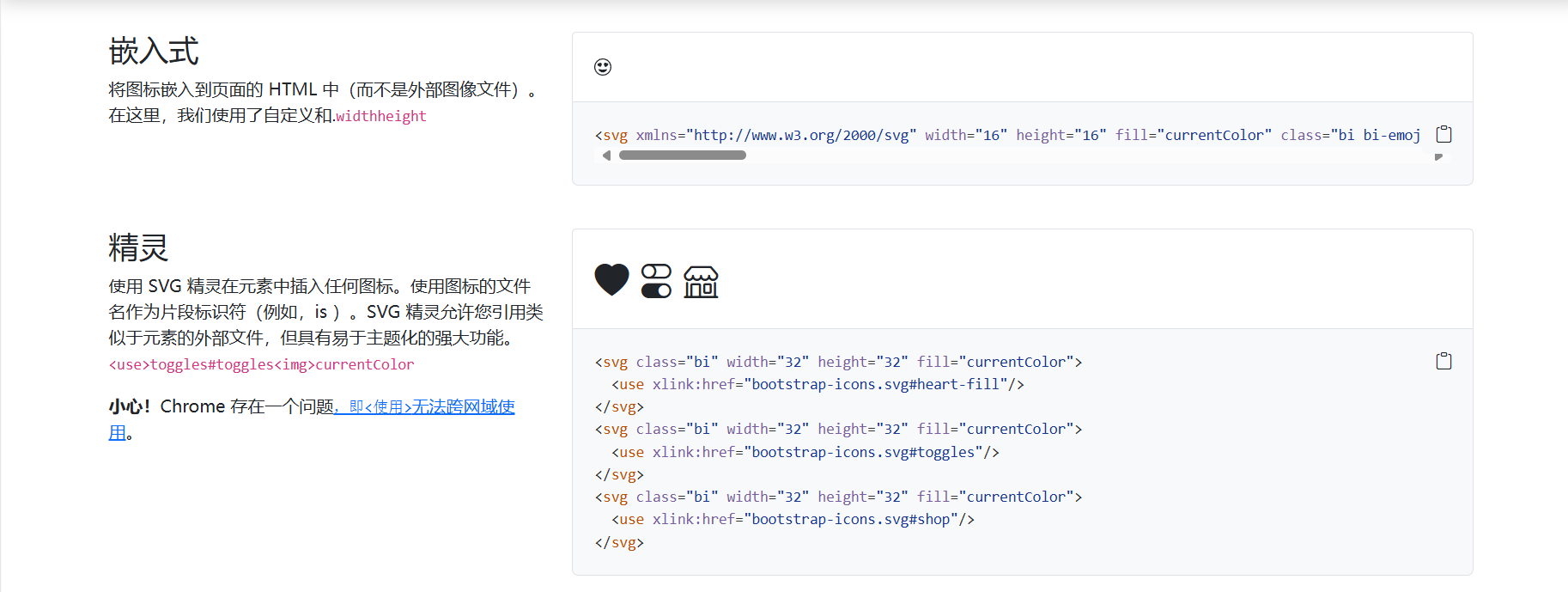1568x592 pixels.
Task: Click the heart-fill use href code line
Action: (817, 384)
